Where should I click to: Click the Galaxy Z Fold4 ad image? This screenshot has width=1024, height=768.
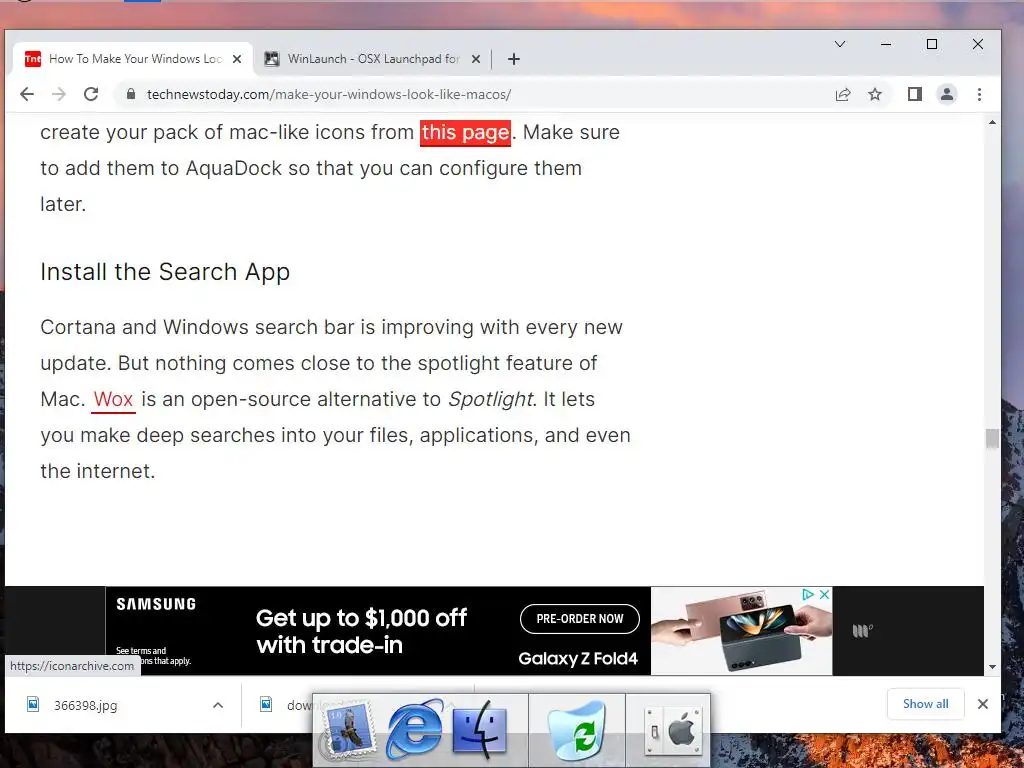pos(742,631)
